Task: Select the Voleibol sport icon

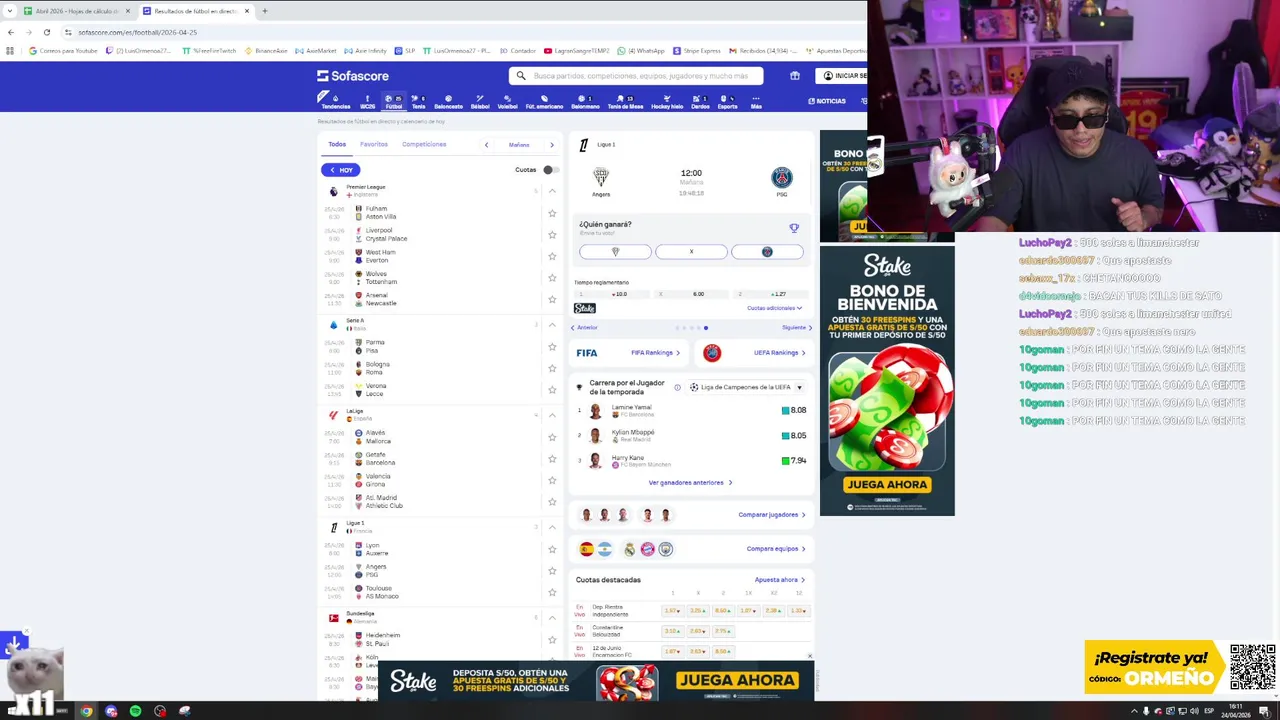Action: pos(507,102)
